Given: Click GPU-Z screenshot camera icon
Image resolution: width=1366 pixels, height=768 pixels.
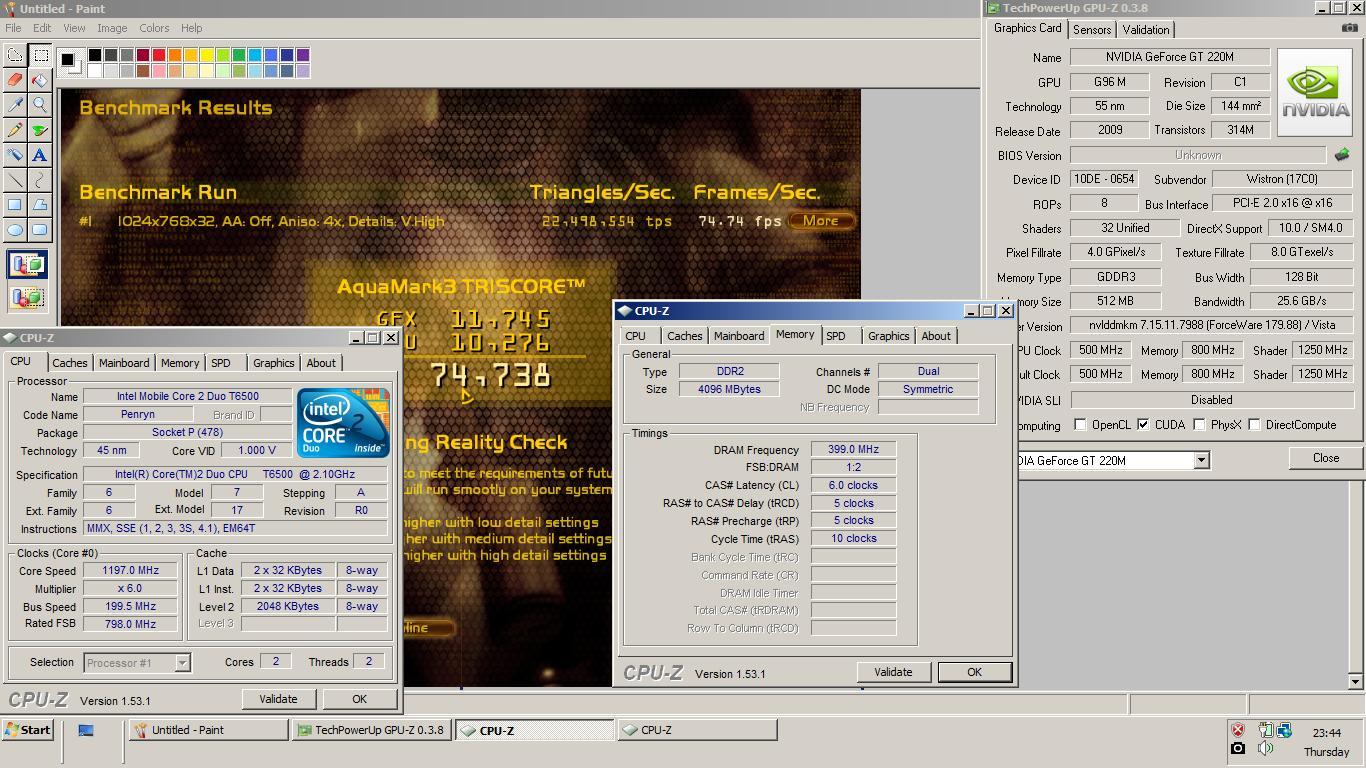Looking at the screenshot, I should (x=1349, y=28).
